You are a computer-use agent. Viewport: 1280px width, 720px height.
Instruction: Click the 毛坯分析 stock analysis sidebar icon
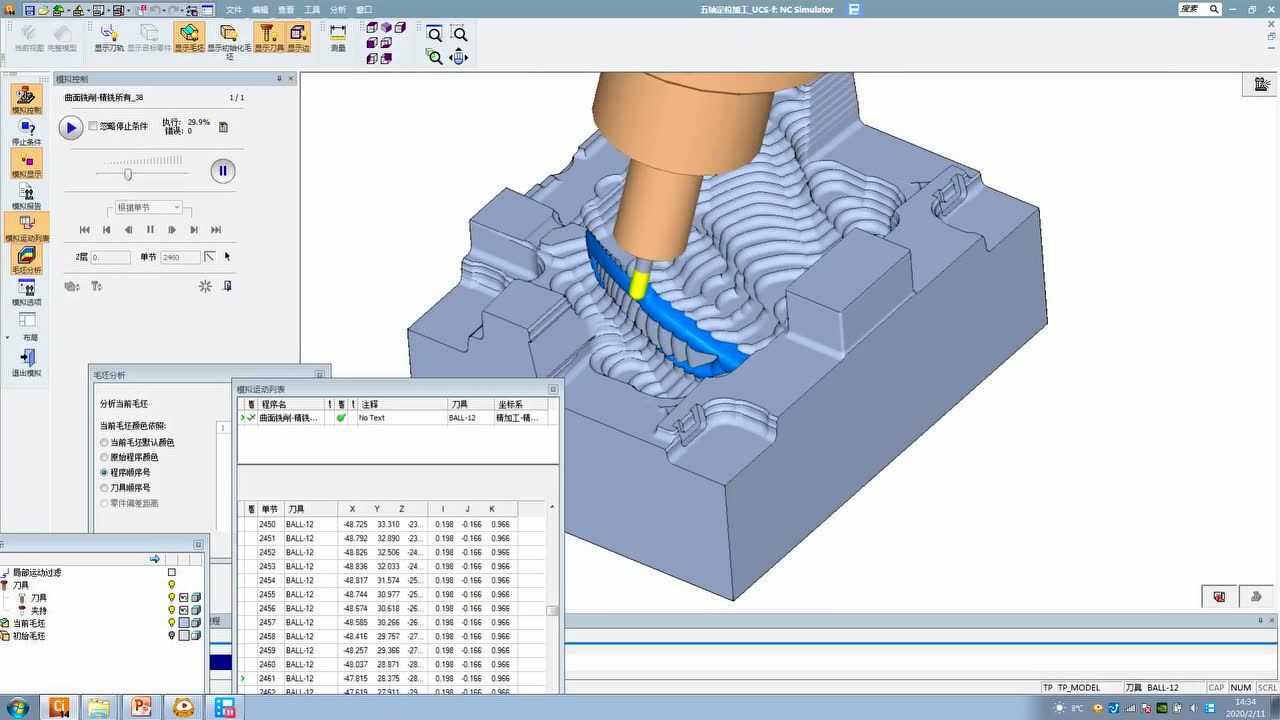click(27, 259)
